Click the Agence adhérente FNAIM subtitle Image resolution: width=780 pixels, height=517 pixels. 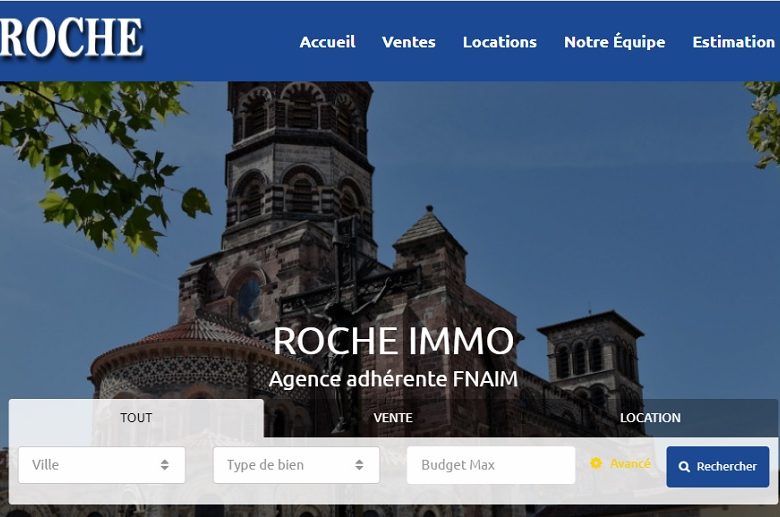(x=393, y=379)
